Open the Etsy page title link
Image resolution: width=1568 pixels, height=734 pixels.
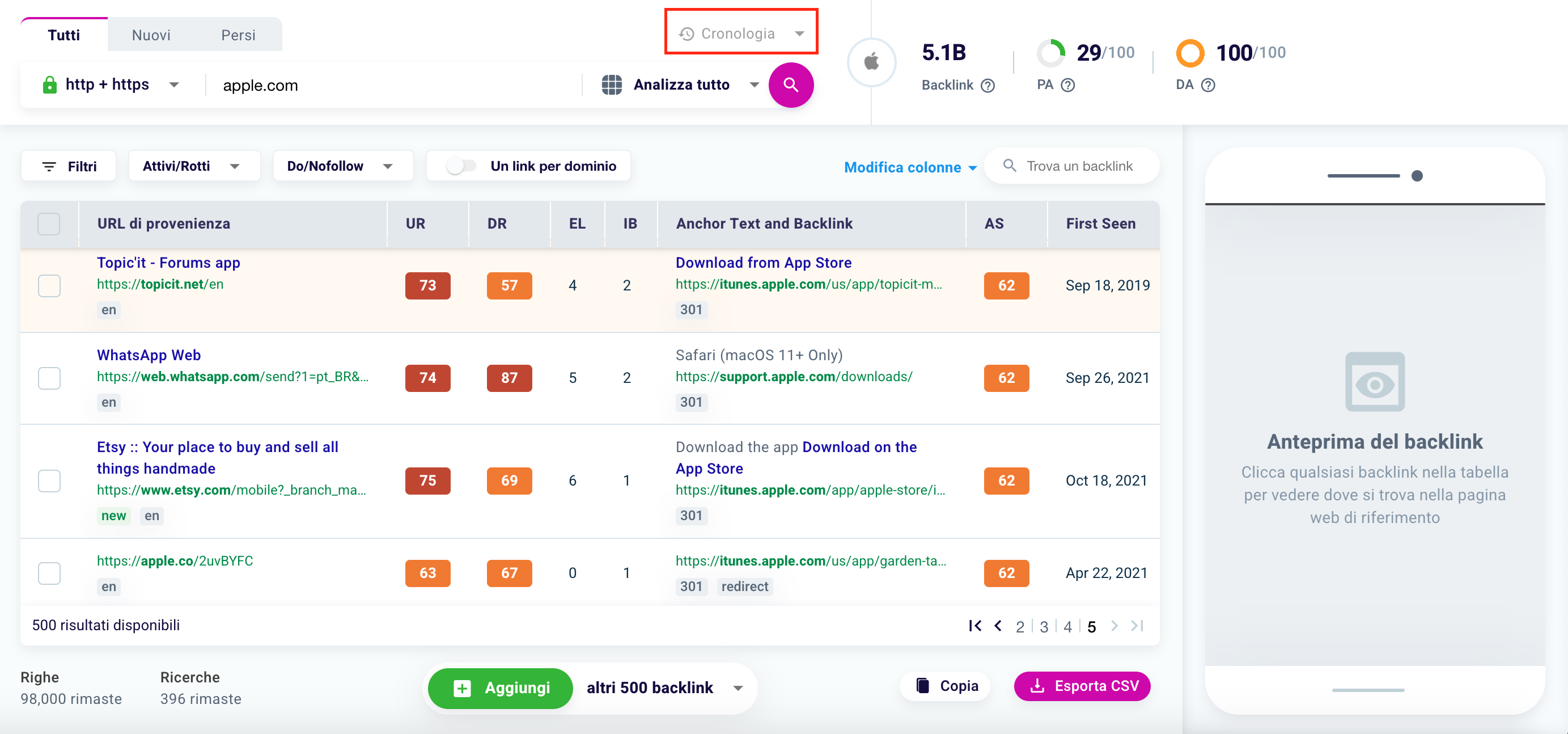pyautogui.click(x=217, y=457)
